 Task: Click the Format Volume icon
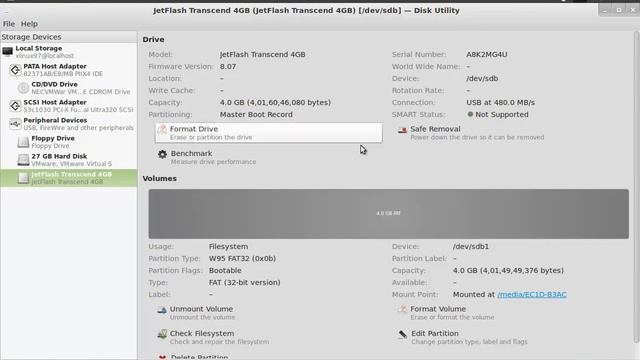pos(402,310)
